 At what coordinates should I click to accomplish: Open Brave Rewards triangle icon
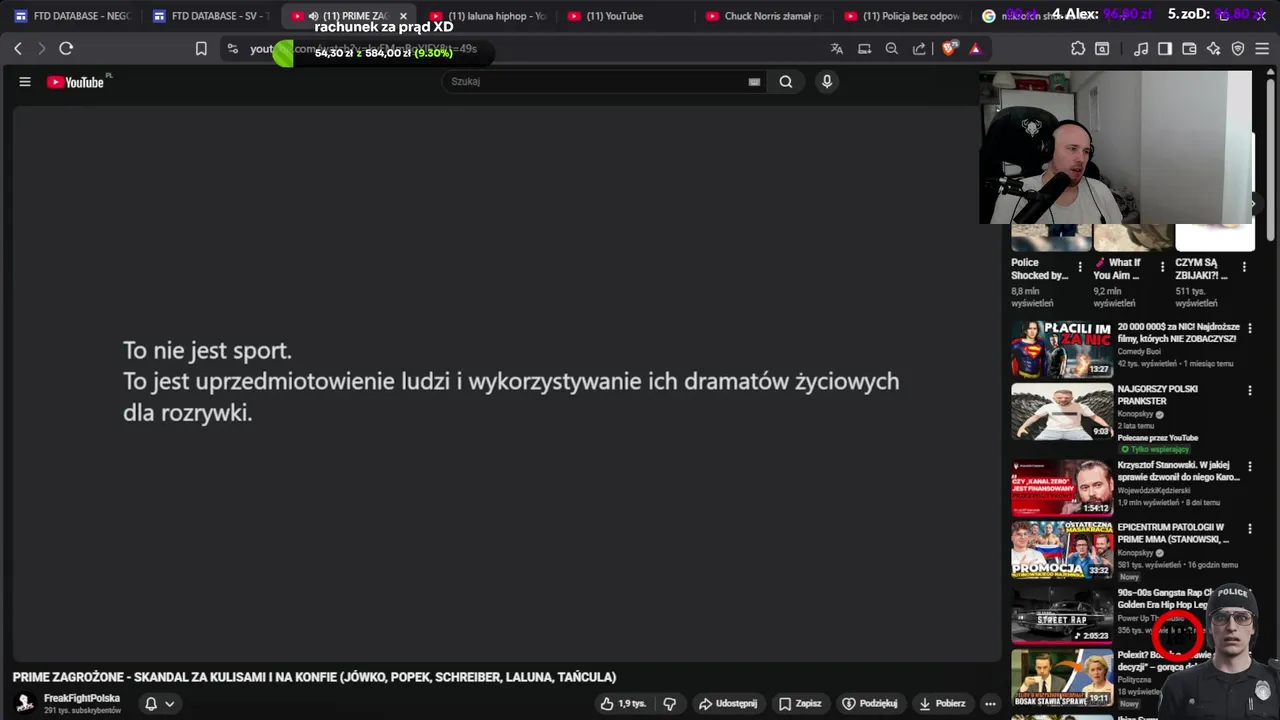pyautogui.click(x=975, y=48)
